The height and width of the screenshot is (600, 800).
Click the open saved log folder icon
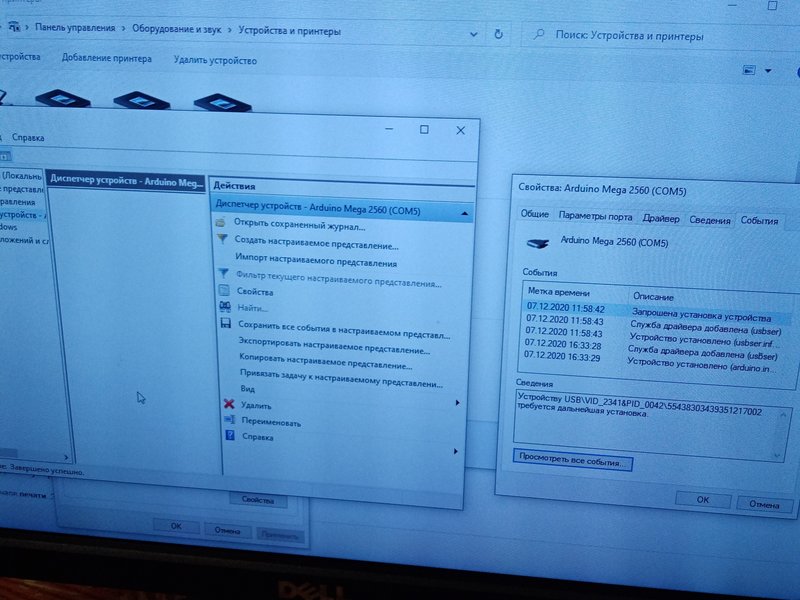pos(221,223)
